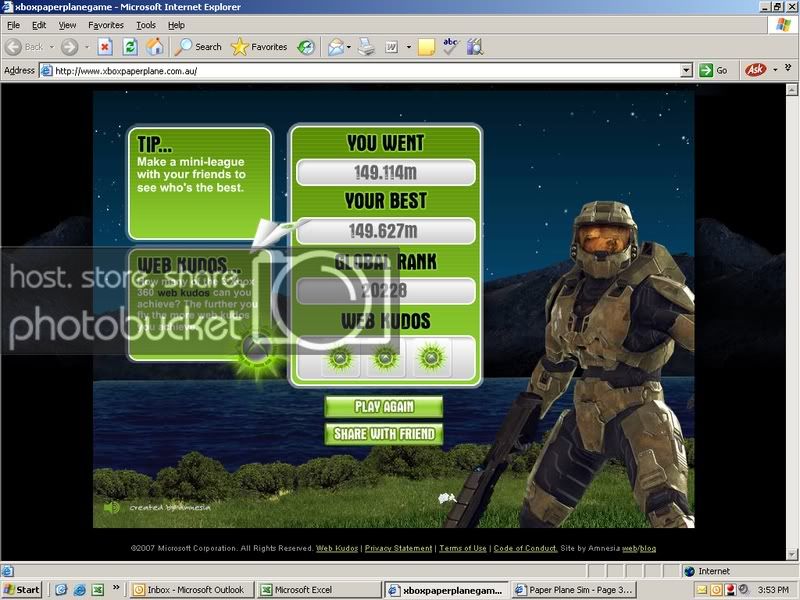Click the You Went distance value 149.114m
This screenshot has width=800, height=600.
386,172
